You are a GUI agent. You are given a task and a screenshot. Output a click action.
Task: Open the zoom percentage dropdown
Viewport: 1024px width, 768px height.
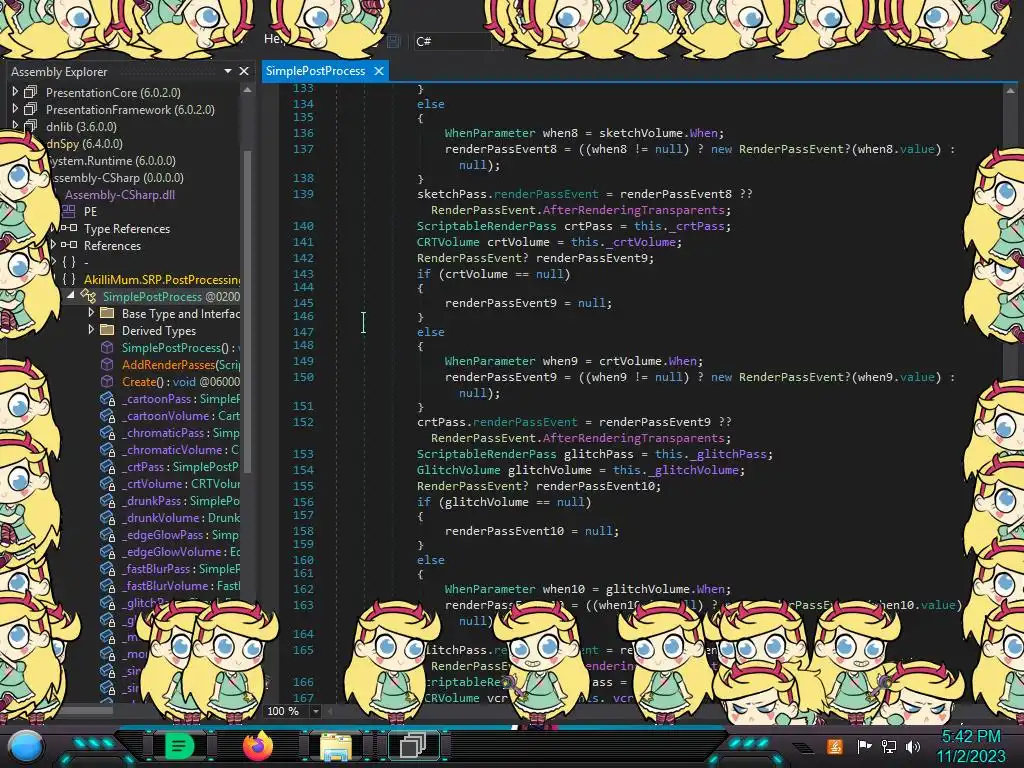[316, 711]
